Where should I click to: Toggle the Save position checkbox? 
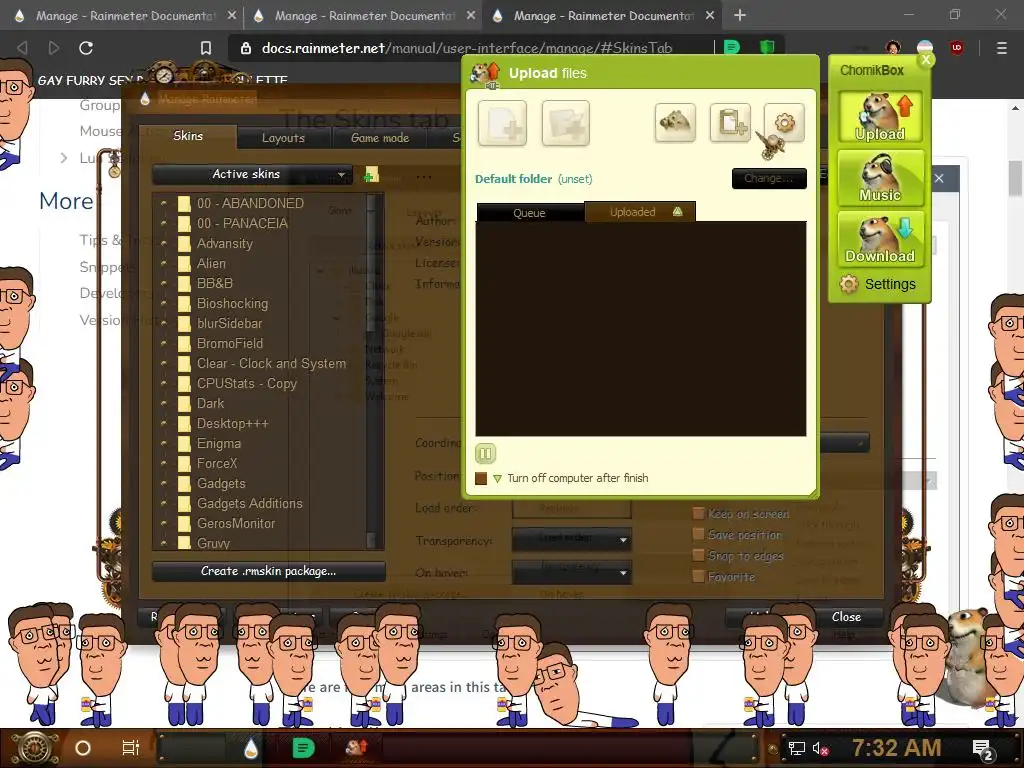[x=698, y=534]
